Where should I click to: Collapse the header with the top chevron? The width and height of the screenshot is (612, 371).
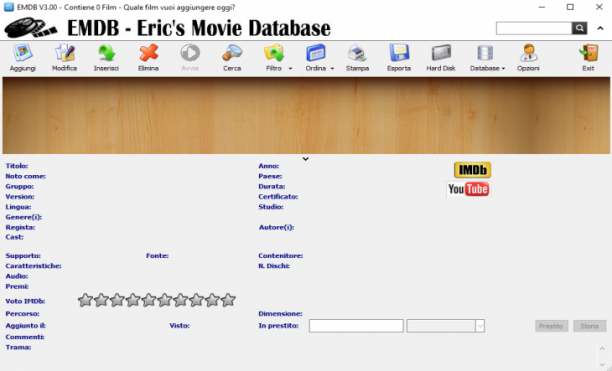(600, 28)
